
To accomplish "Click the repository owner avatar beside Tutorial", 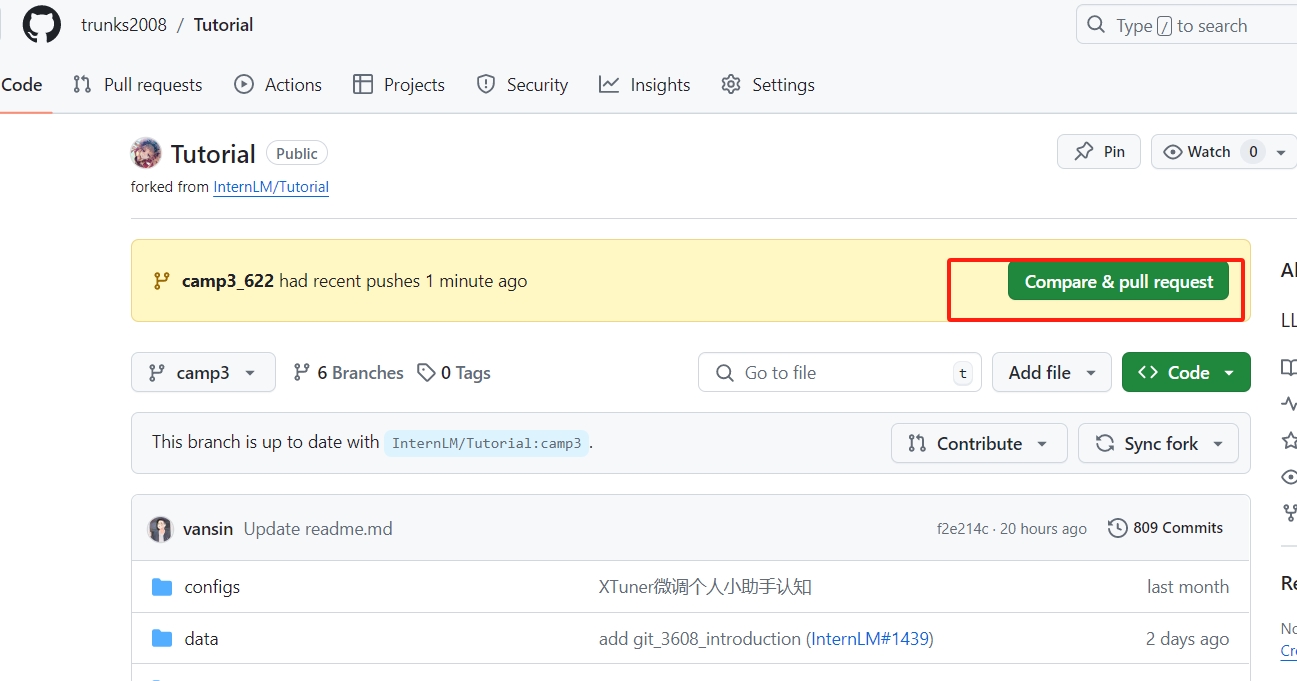I will coord(146,153).
